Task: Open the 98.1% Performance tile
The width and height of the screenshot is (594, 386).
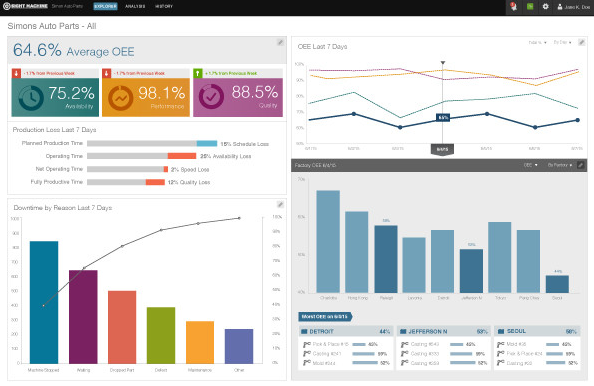Action: click(x=146, y=97)
